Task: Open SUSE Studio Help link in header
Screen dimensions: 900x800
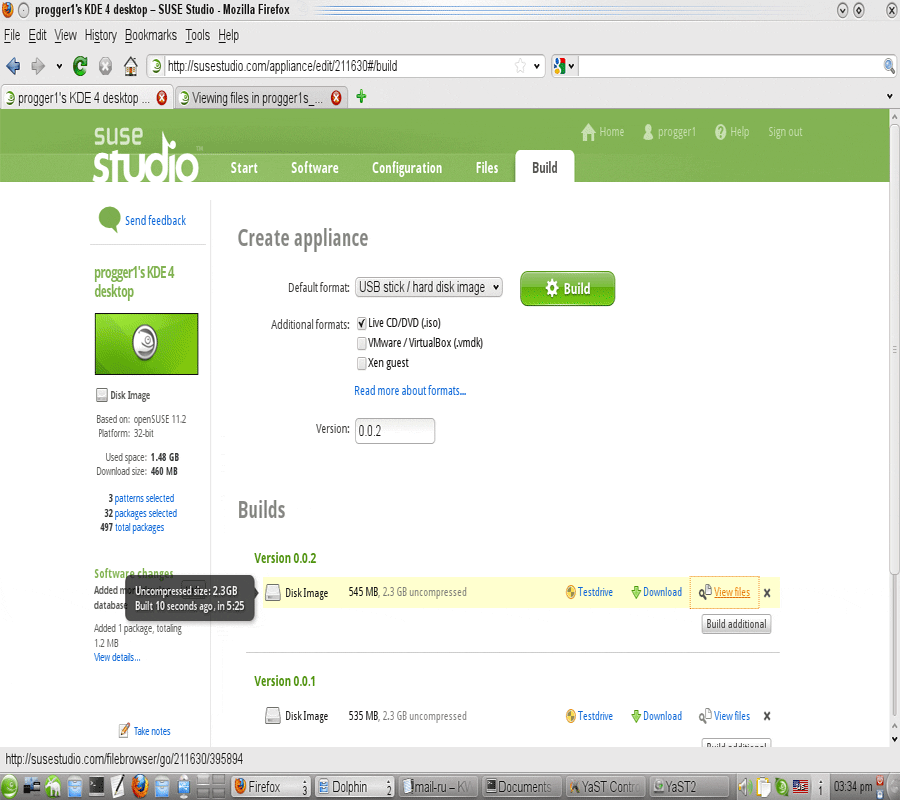Action: click(732, 132)
